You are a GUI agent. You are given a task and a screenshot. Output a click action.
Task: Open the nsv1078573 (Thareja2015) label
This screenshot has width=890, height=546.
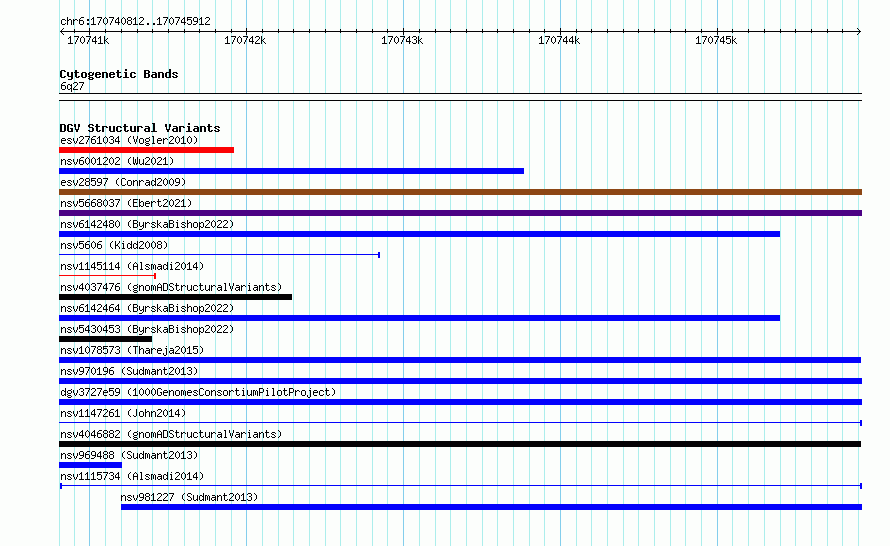(x=132, y=350)
